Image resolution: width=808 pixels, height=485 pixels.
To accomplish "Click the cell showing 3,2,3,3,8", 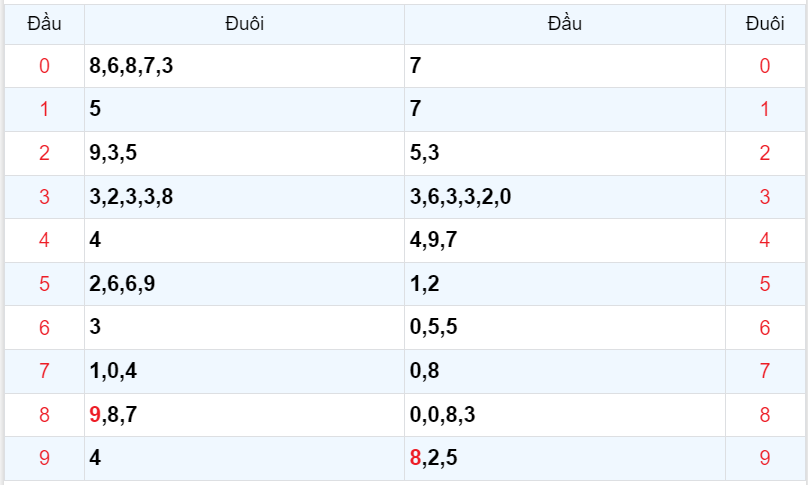I will [131, 197].
